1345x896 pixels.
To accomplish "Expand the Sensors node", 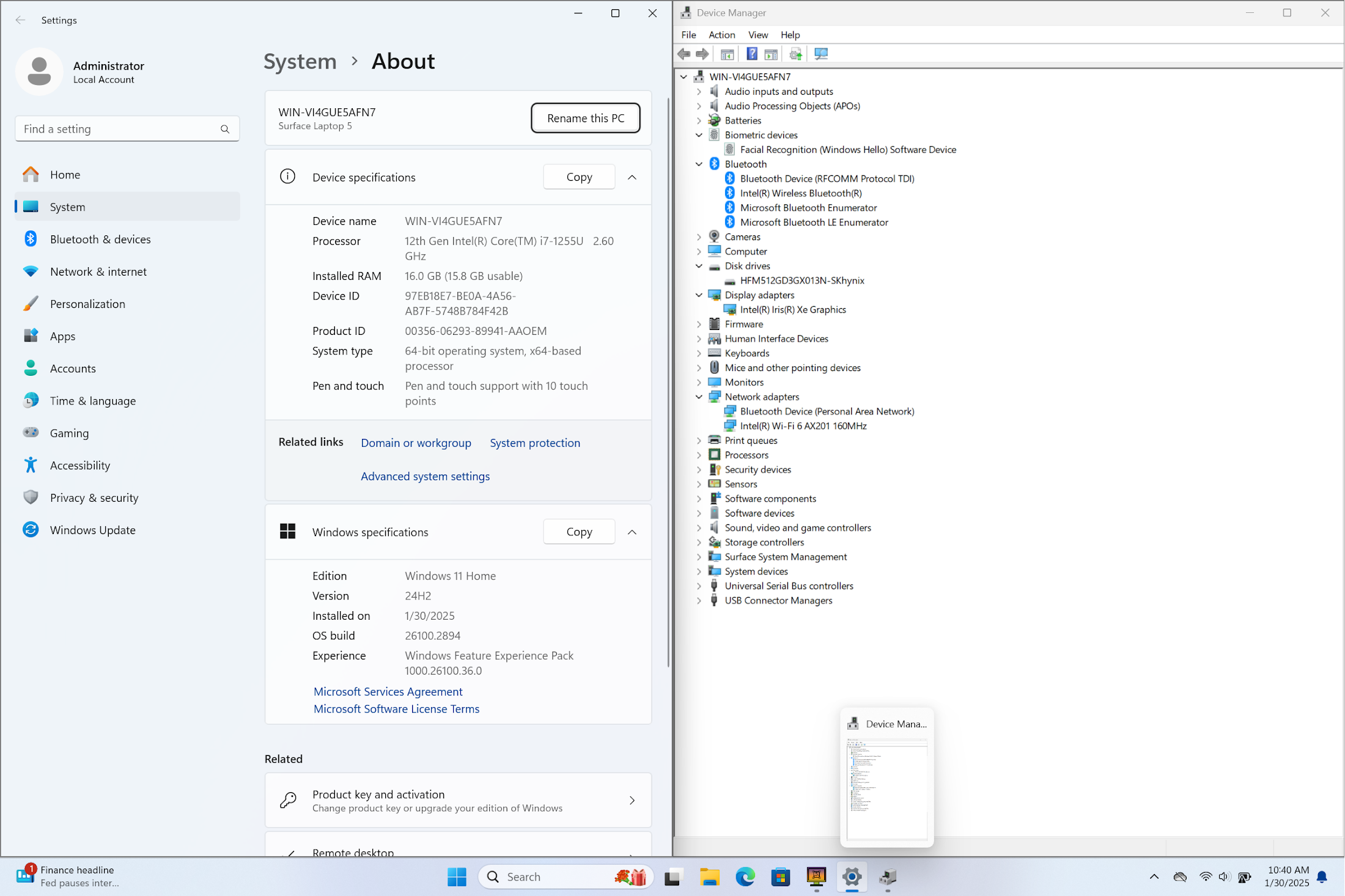I will click(x=699, y=484).
